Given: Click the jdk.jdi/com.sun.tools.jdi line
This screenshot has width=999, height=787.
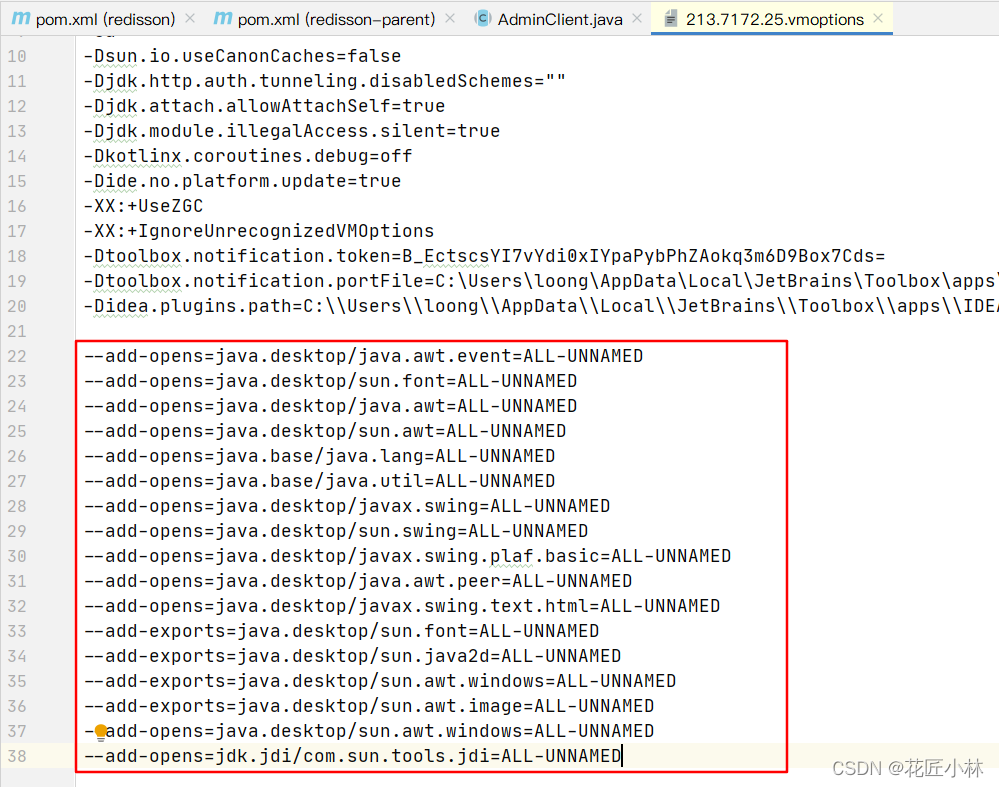Looking at the screenshot, I should coord(352,756).
